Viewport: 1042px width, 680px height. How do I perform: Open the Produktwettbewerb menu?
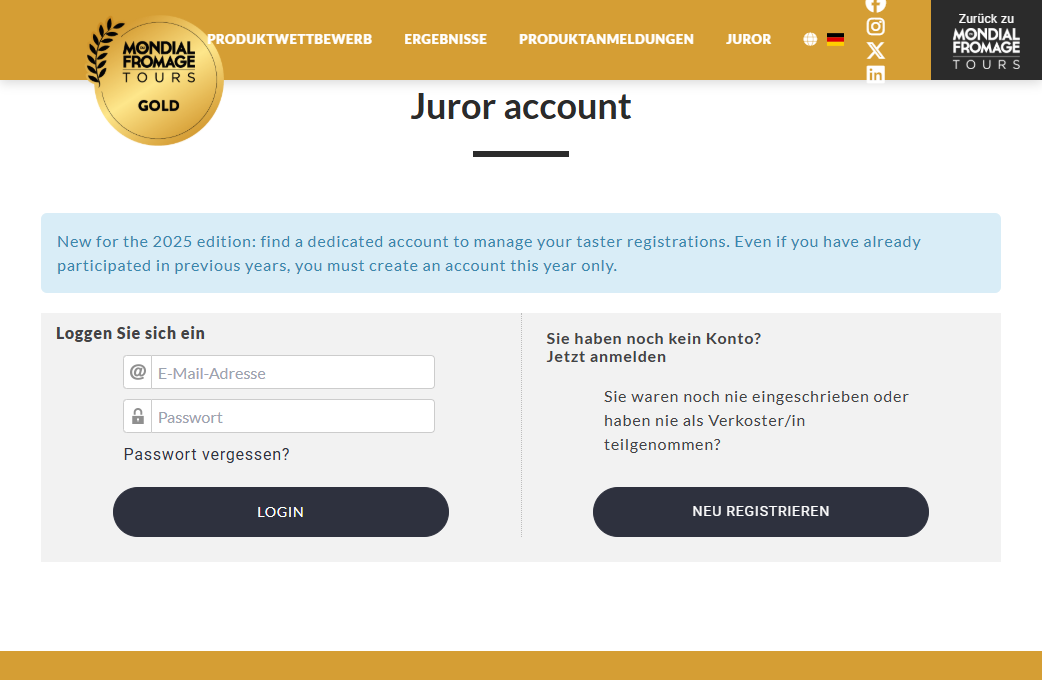point(290,39)
